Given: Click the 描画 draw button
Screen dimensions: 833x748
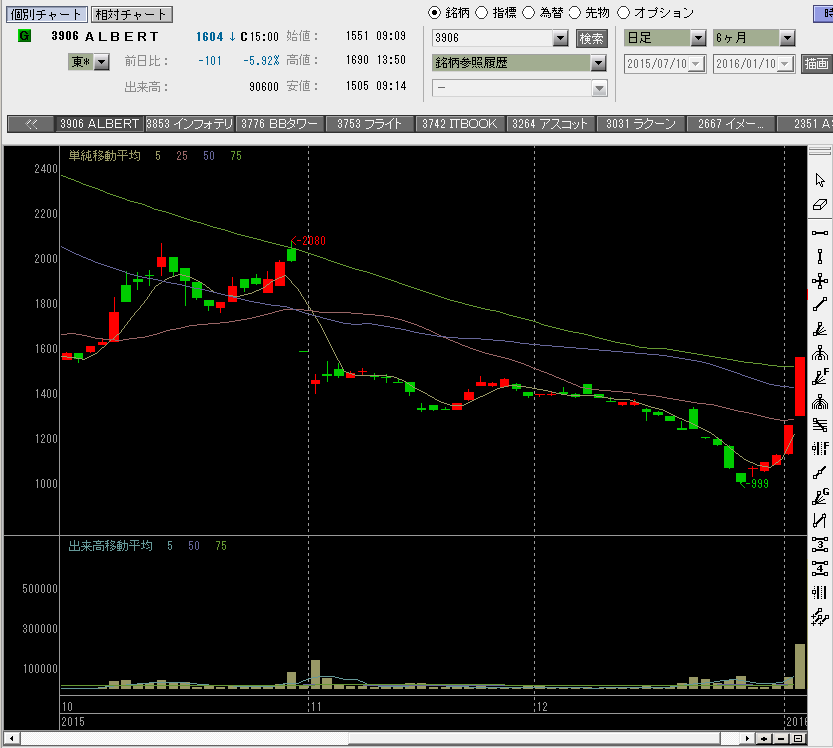Looking at the screenshot, I should click(817, 64).
